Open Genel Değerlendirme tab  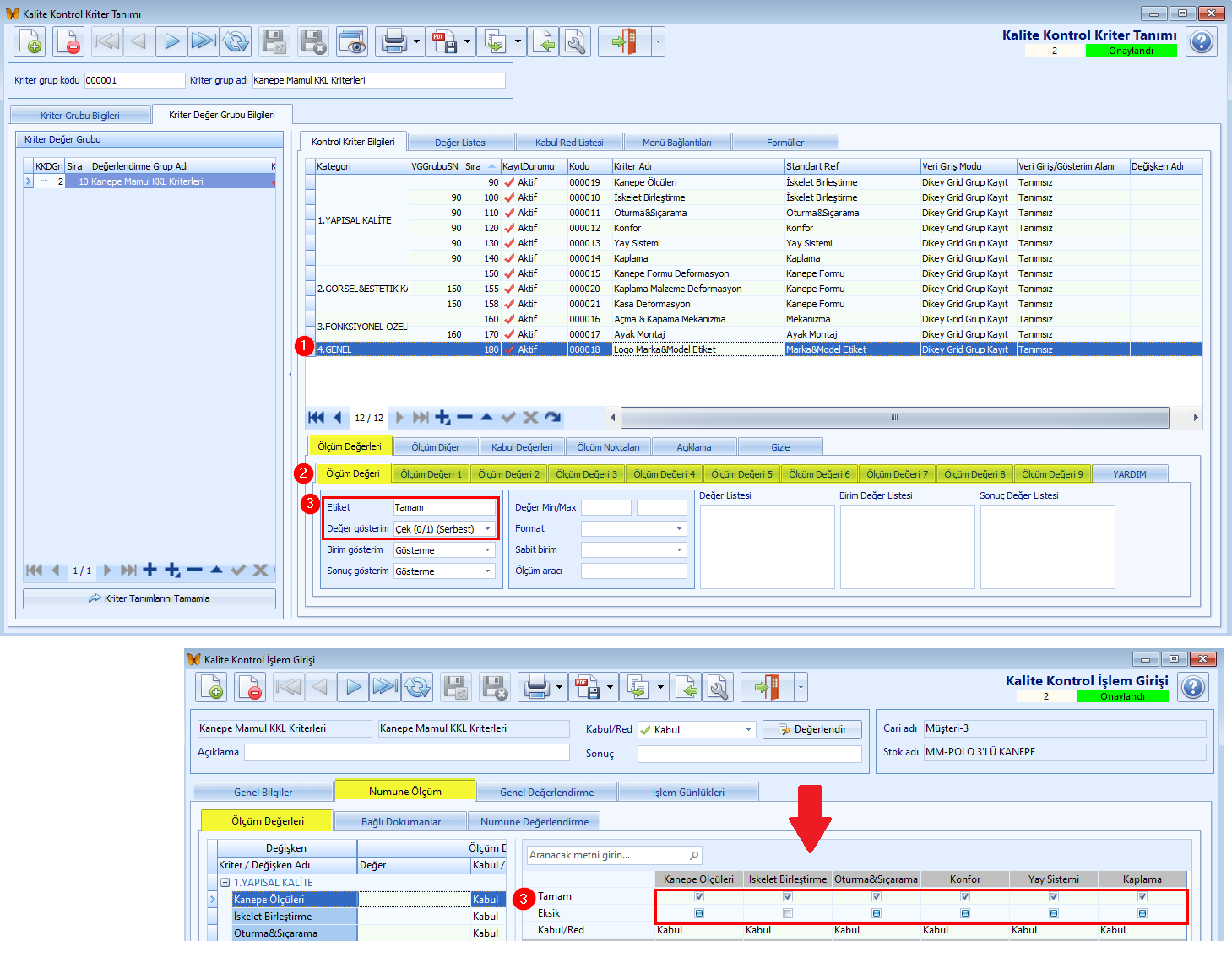coord(546,793)
